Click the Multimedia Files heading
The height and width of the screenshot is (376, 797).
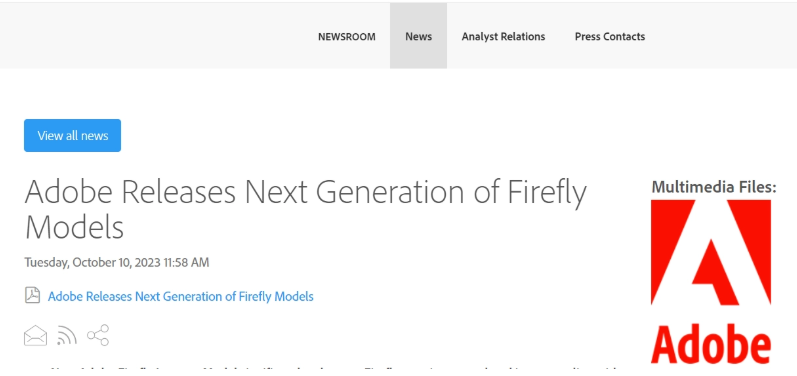[714, 187]
